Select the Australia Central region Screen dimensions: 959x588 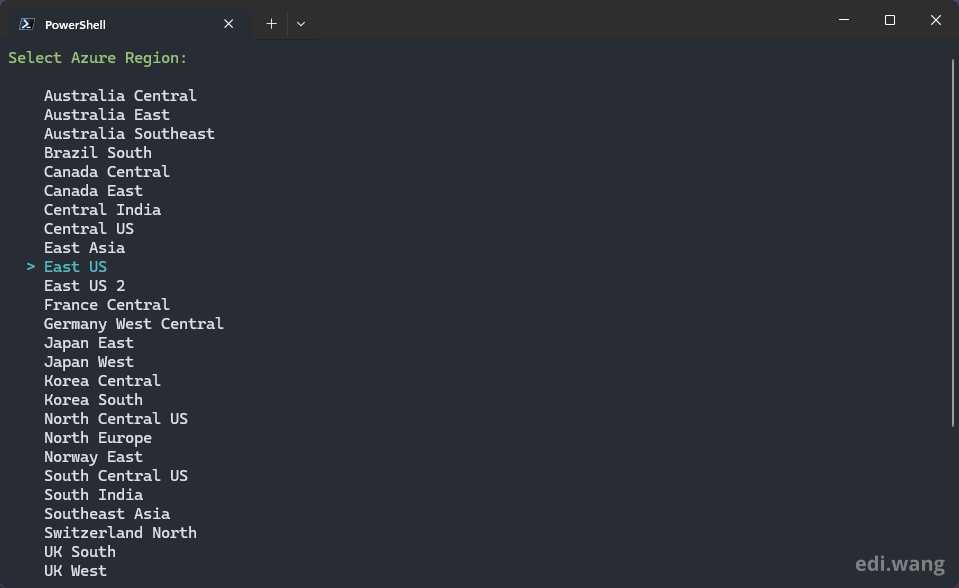pos(120,96)
